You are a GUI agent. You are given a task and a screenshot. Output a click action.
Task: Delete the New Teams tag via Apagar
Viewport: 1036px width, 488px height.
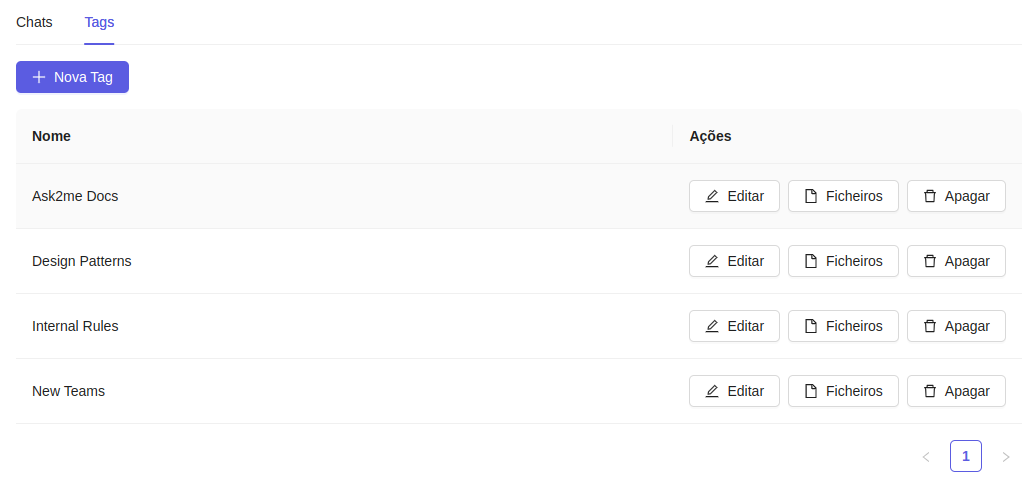click(956, 392)
